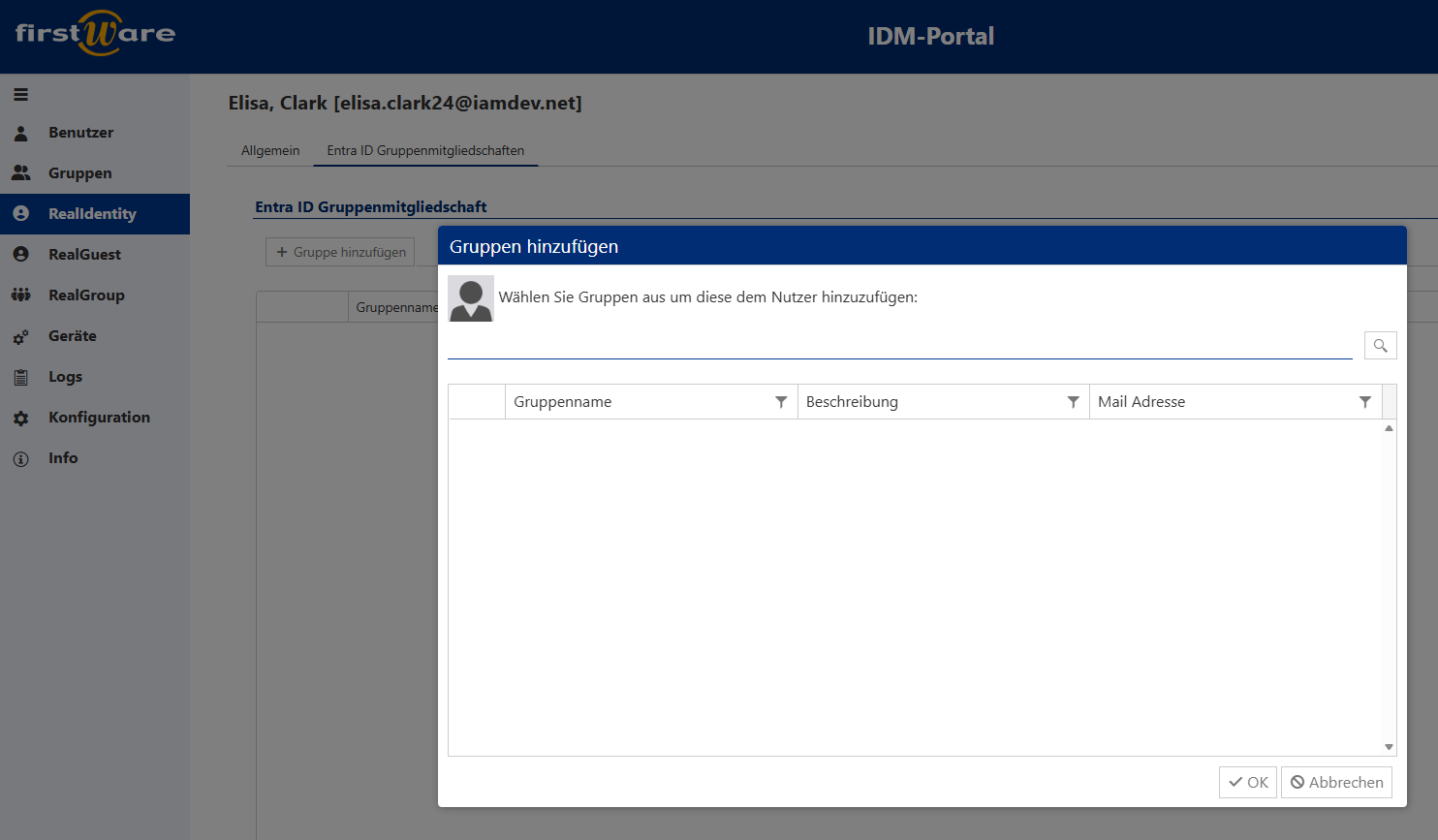Select the Gruppen sidebar icon
Image resolution: width=1438 pixels, height=840 pixels.
[78, 172]
